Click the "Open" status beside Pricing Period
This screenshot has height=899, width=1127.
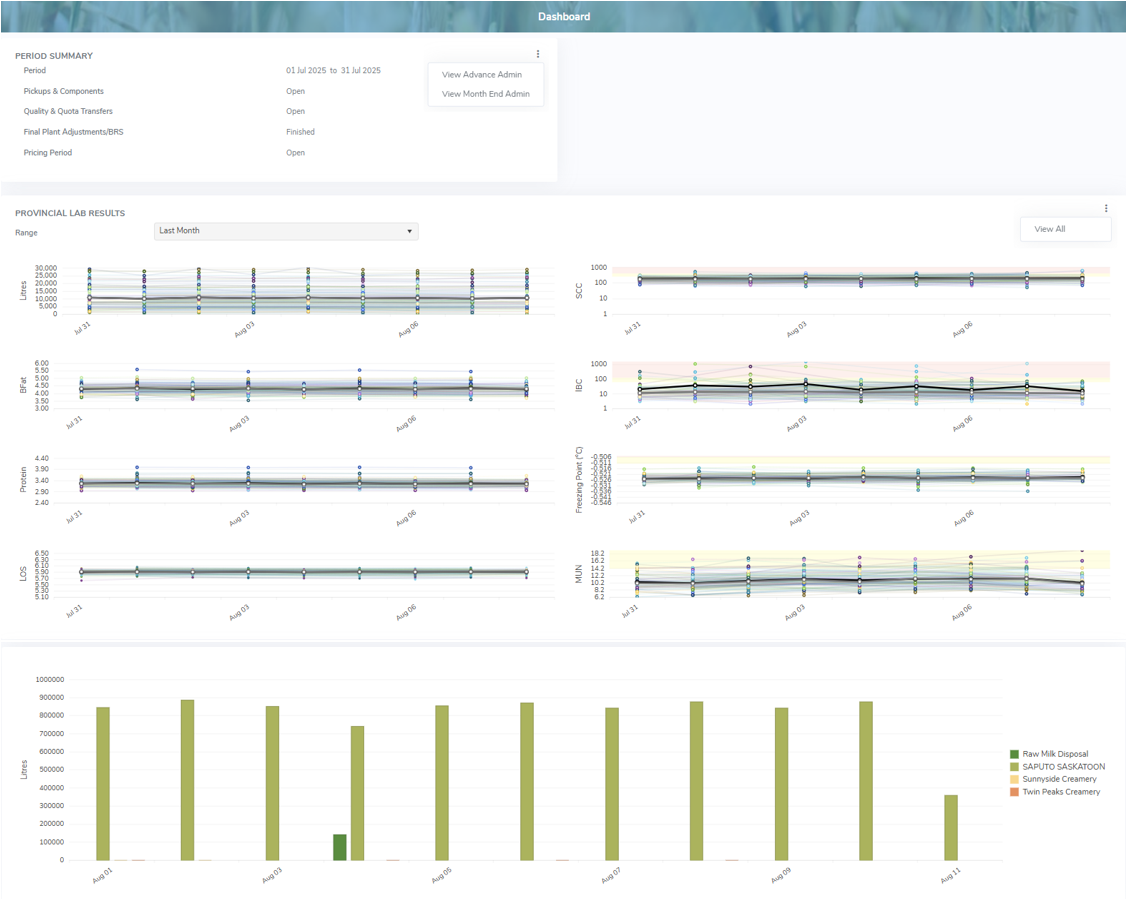[x=295, y=152]
